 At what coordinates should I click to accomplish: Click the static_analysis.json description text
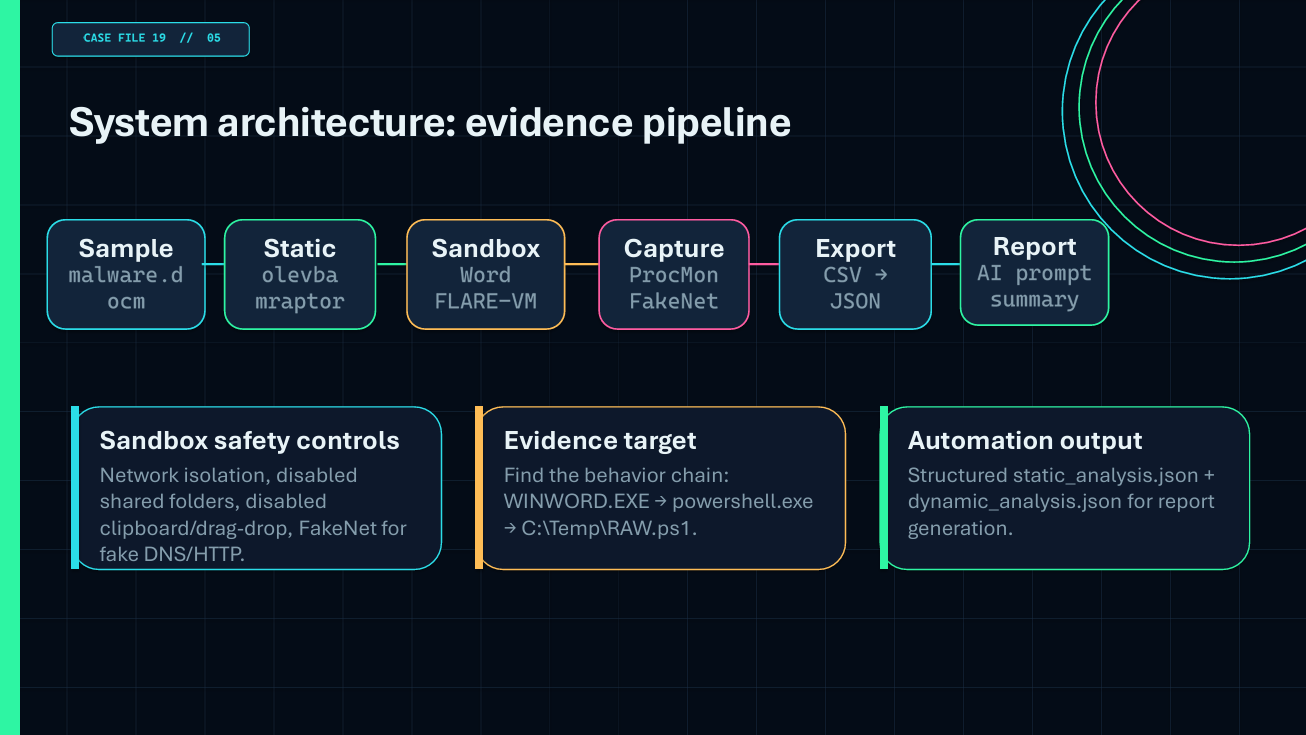click(1061, 501)
